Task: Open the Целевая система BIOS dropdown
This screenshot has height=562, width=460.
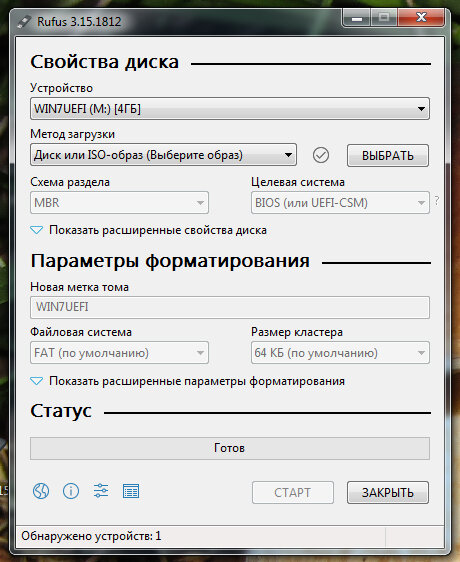Action: pos(340,203)
